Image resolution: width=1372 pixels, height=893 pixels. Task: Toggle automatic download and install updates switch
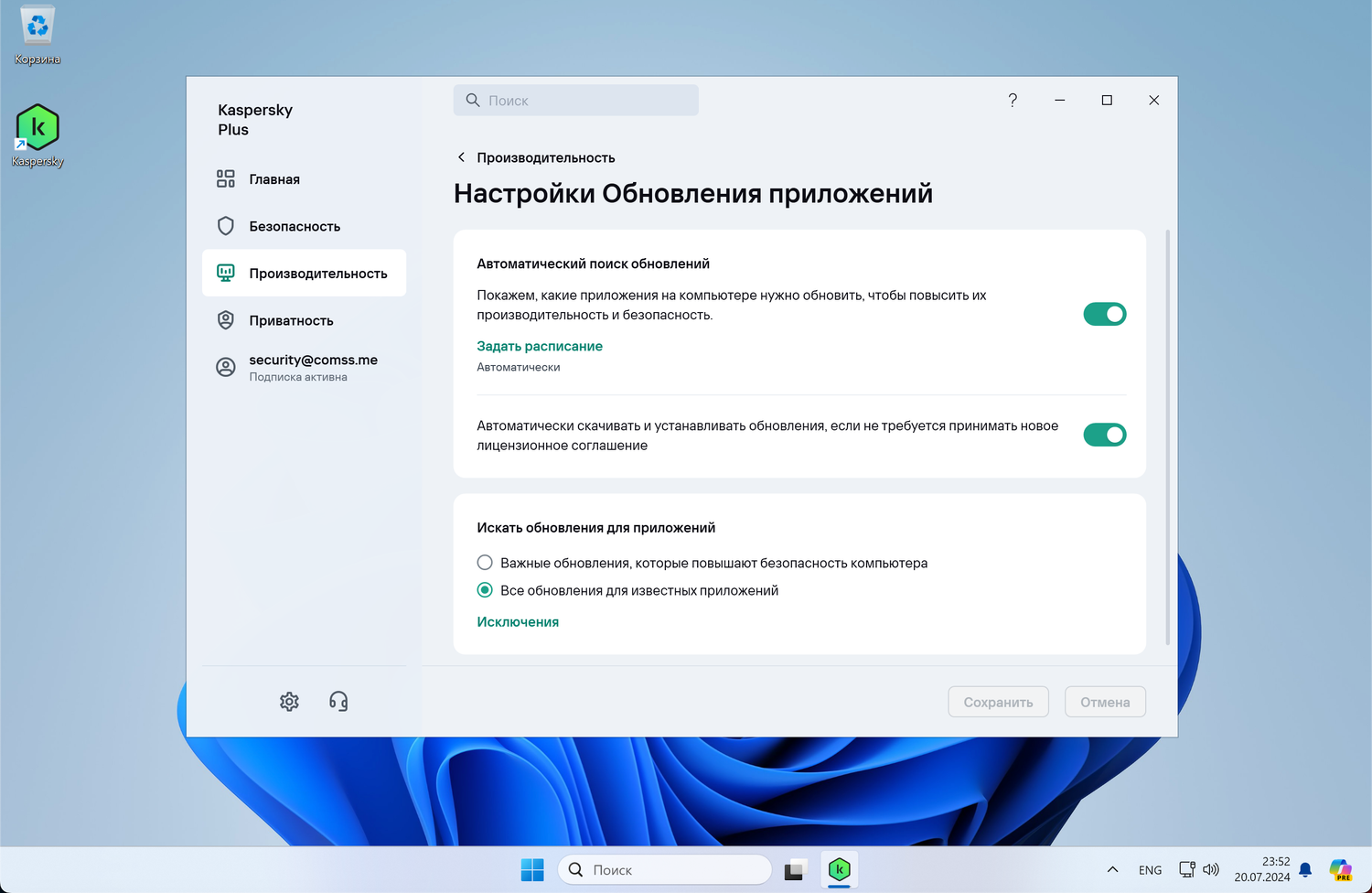click(x=1105, y=435)
